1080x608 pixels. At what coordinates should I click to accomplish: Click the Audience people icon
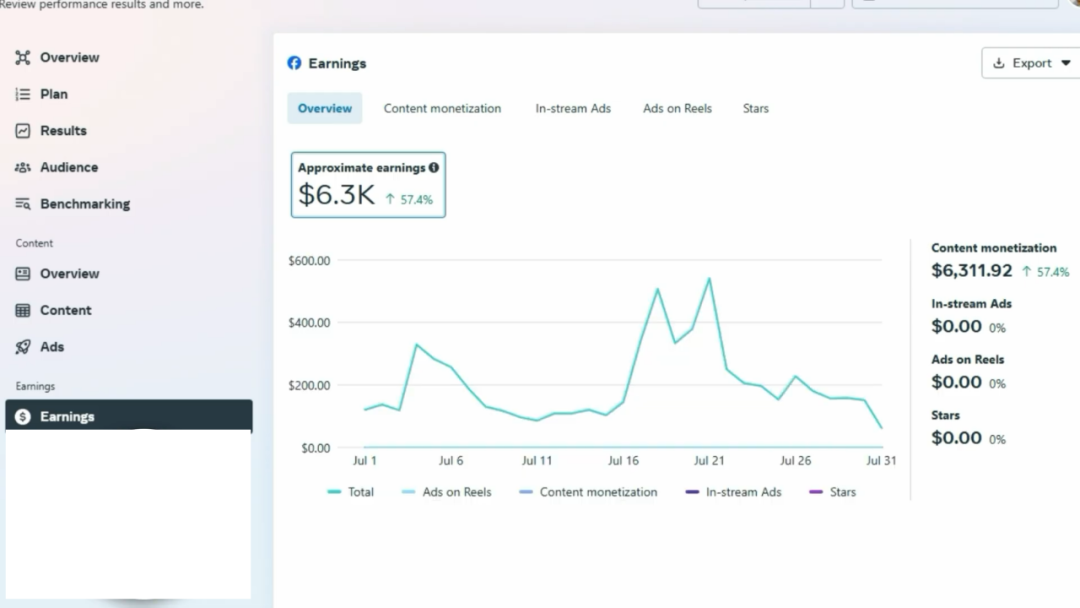(x=23, y=168)
